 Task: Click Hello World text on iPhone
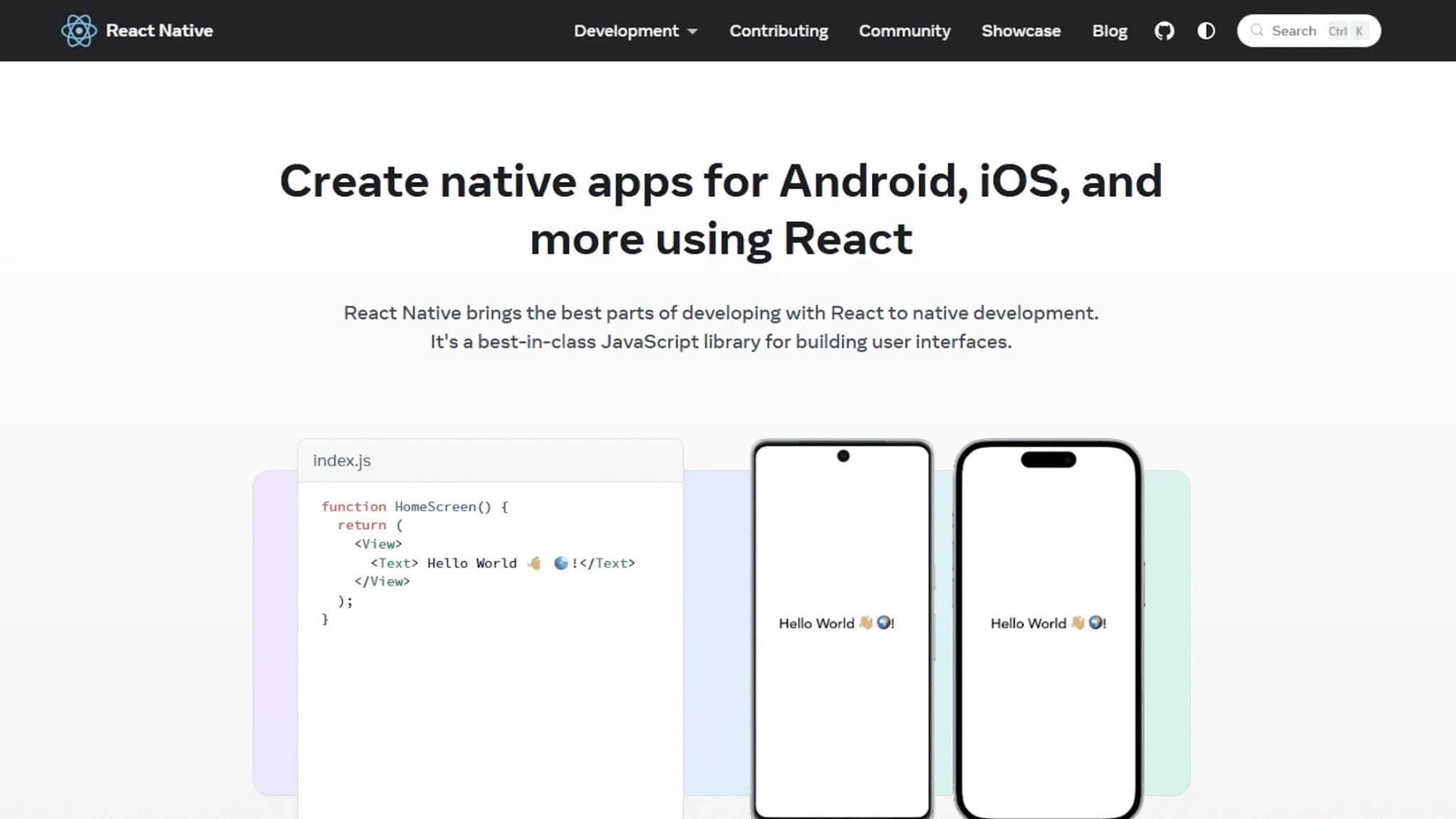click(x=1048, y=623)
